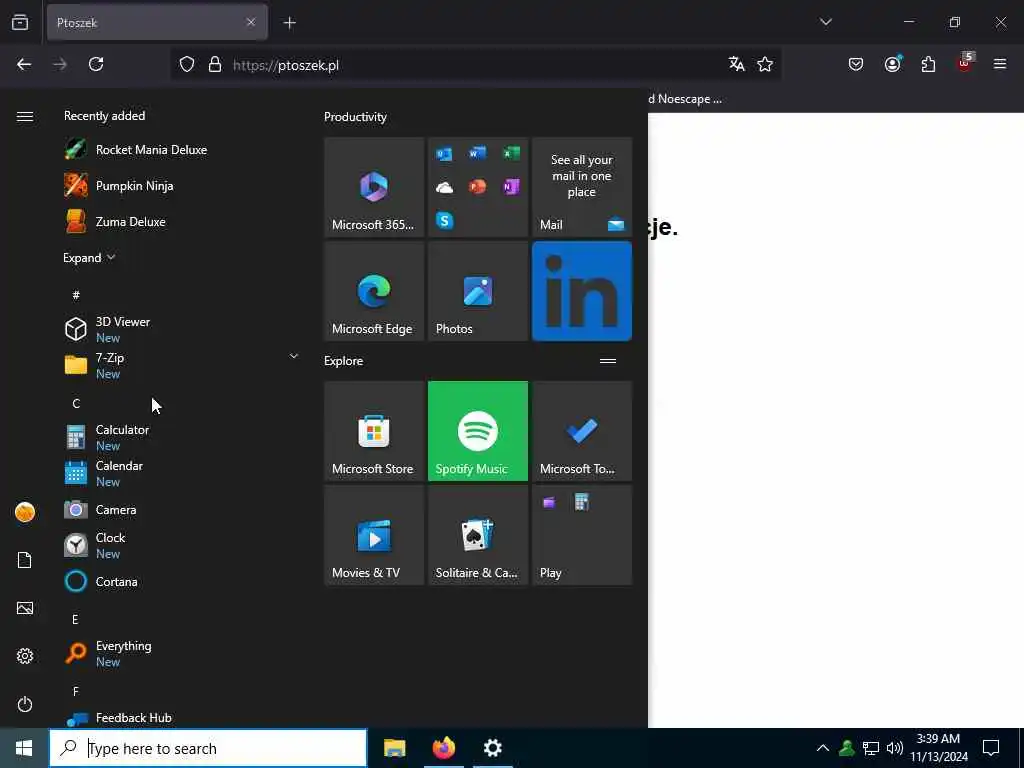Expand the Start menu hamburger
Viewport: 1024px width, 768px height.
tap(25, 116)
